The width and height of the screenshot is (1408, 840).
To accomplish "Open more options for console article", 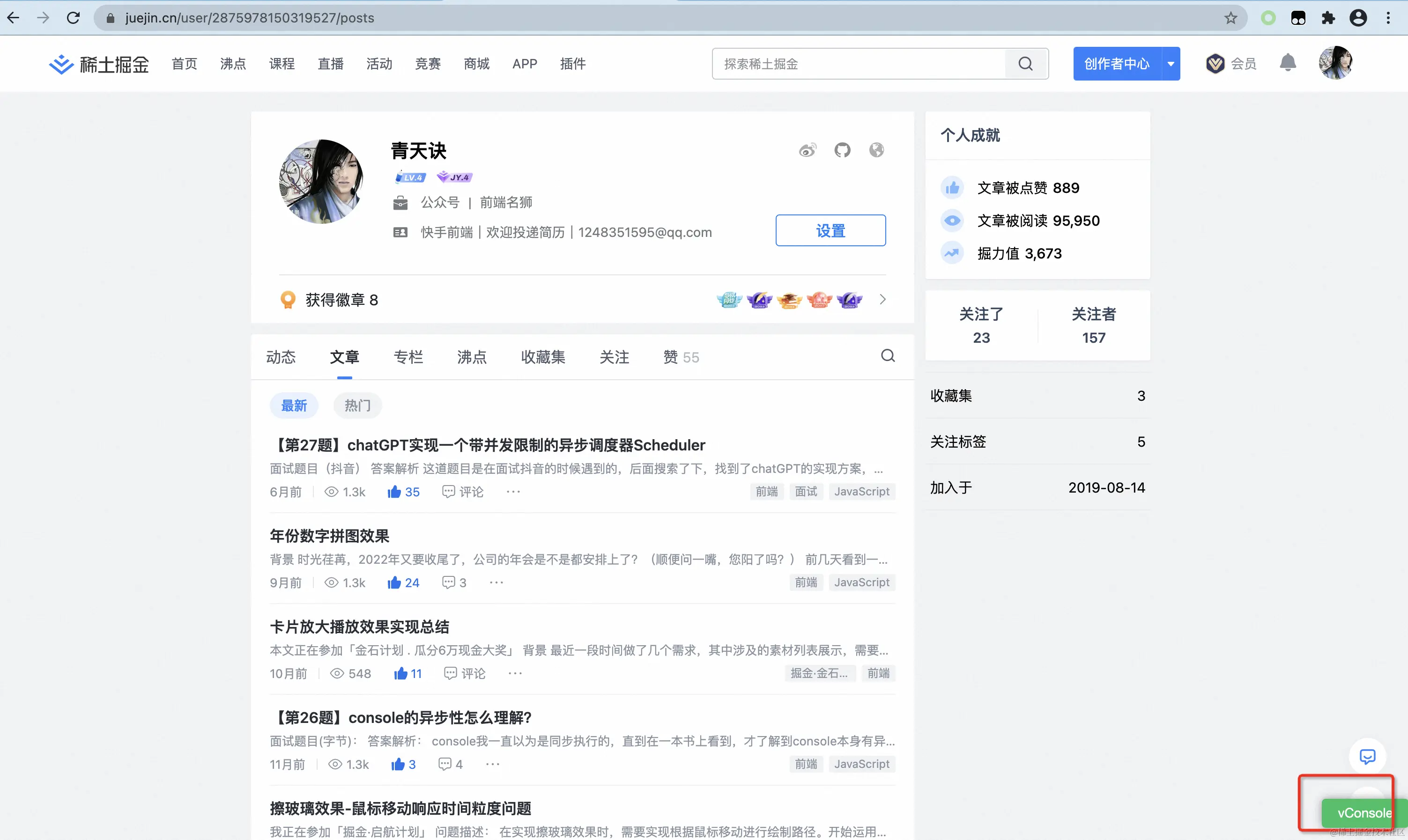I will (x=493, y=764).
